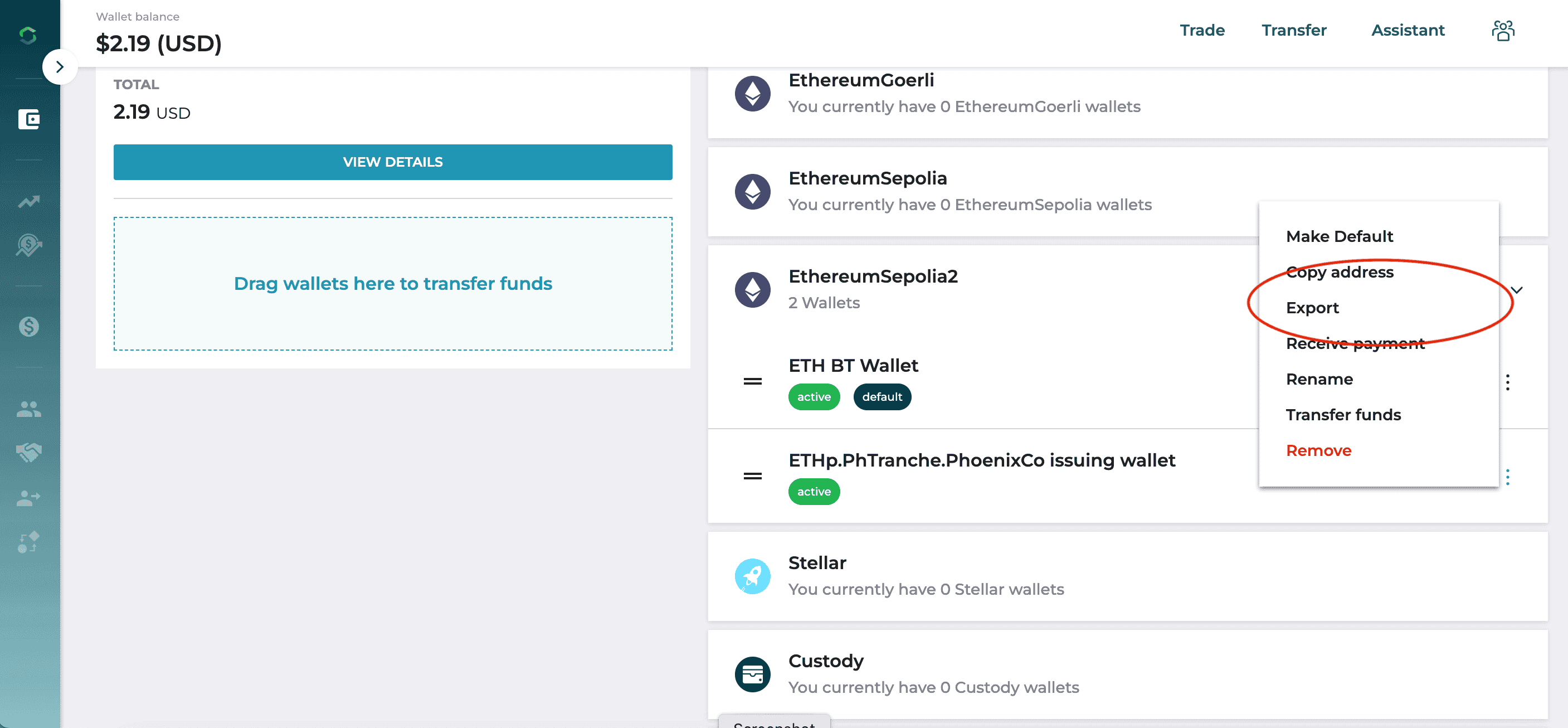Expand the sidebar with arrow button

[x=60, y=67]
